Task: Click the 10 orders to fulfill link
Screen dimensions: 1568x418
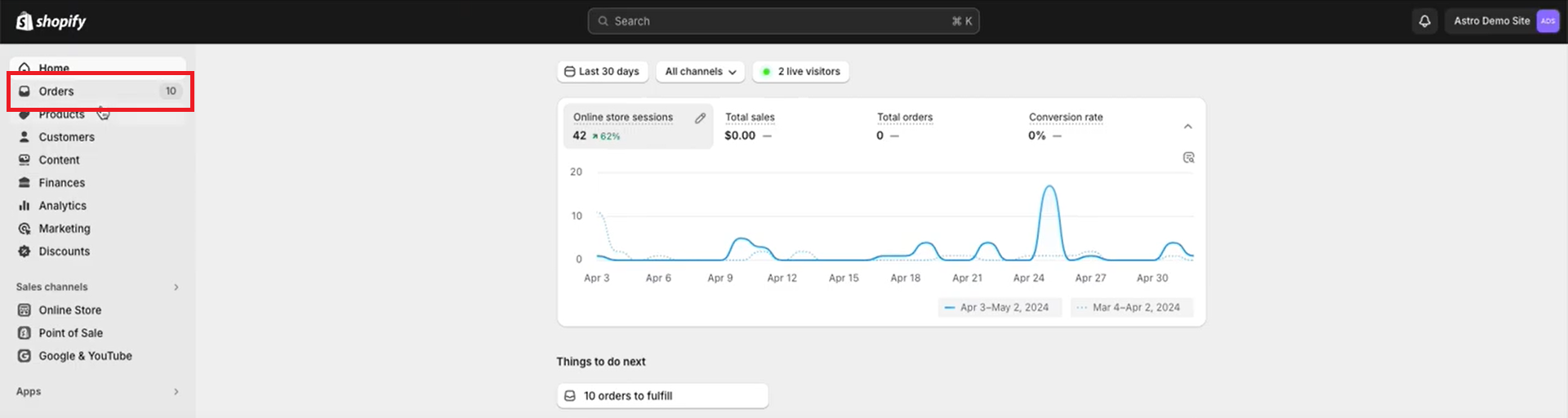Action: pos(627,396)
